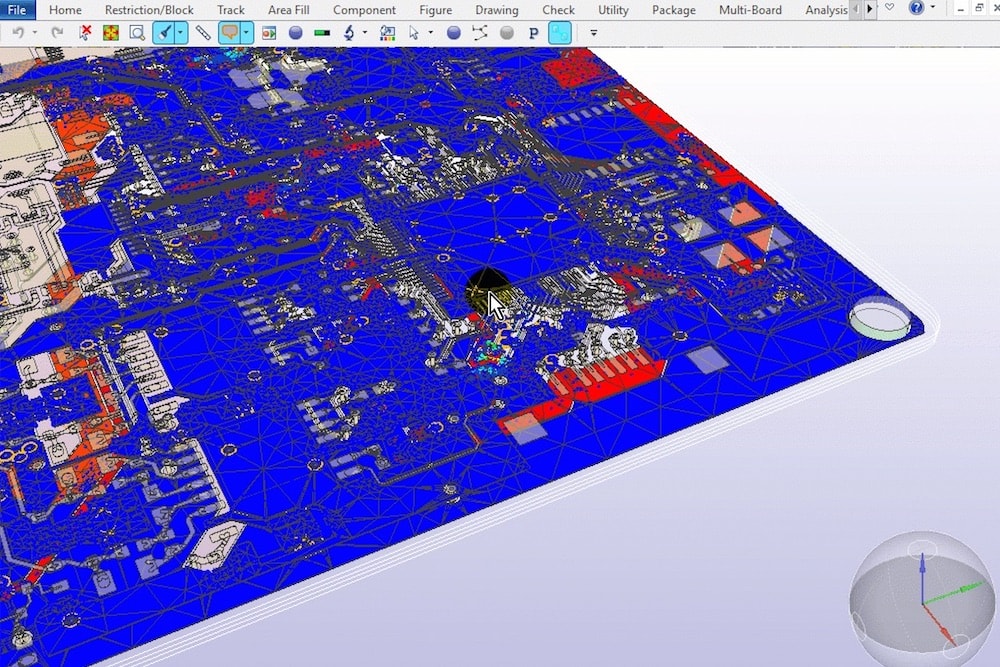Click the P pin-name display icon
This screenshot has height=667, width=1000.
point(533,32)
